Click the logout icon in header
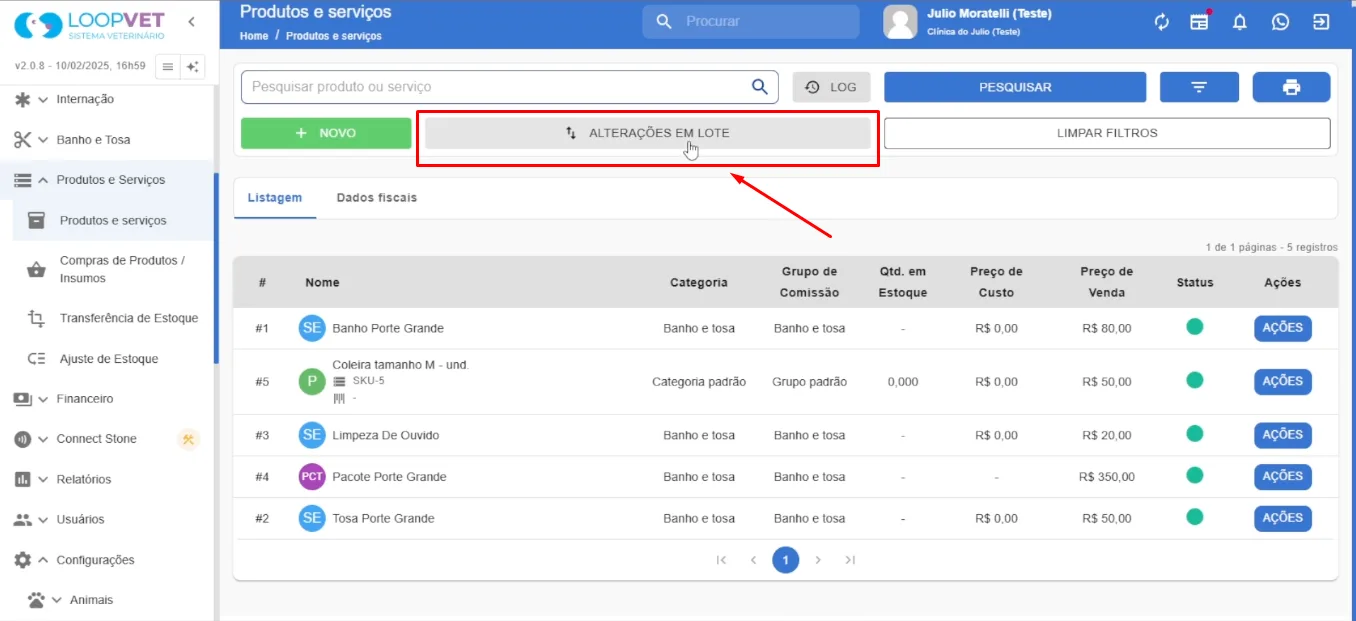 (1321, 22)
